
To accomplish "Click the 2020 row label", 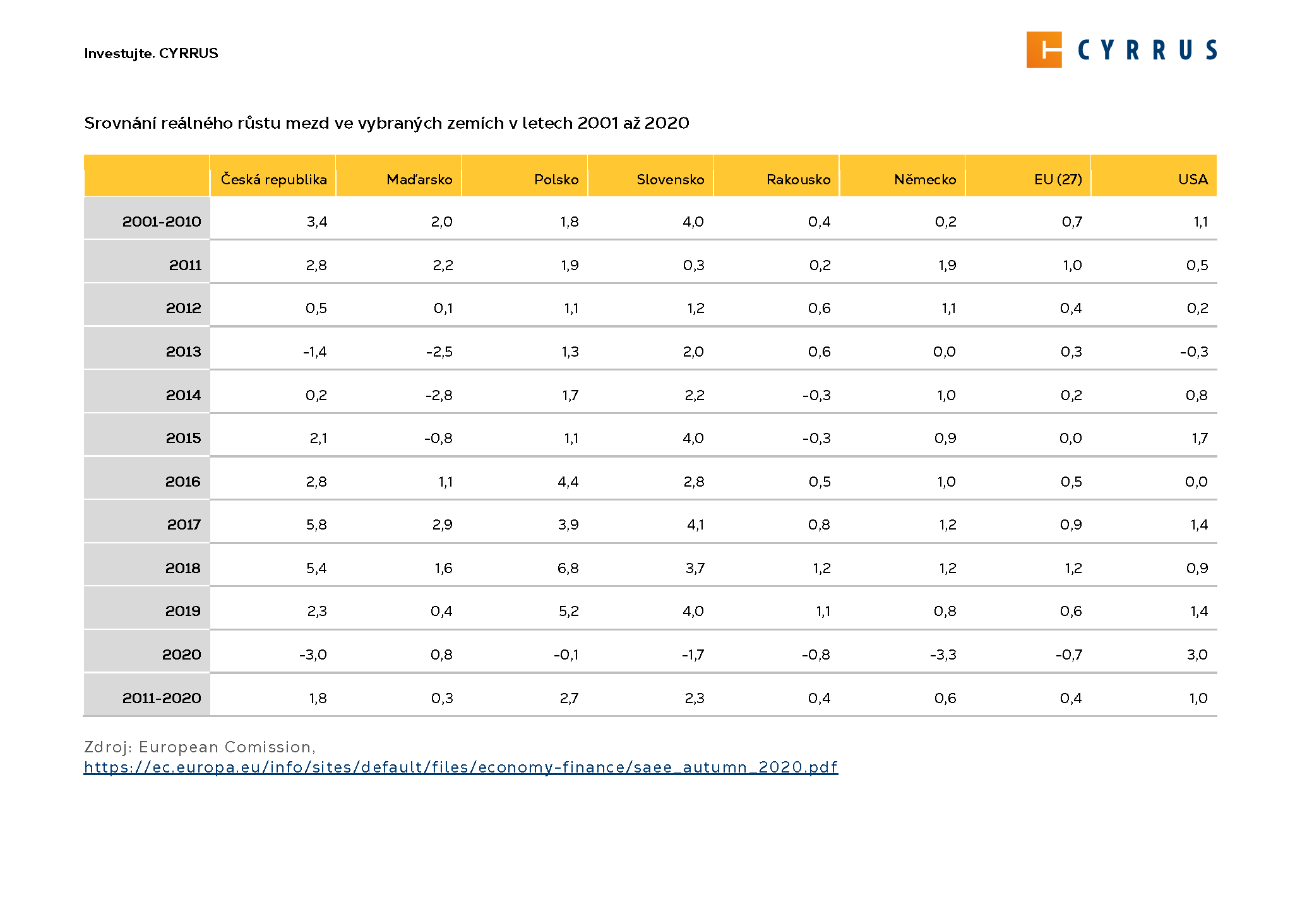I will point(182,654).
